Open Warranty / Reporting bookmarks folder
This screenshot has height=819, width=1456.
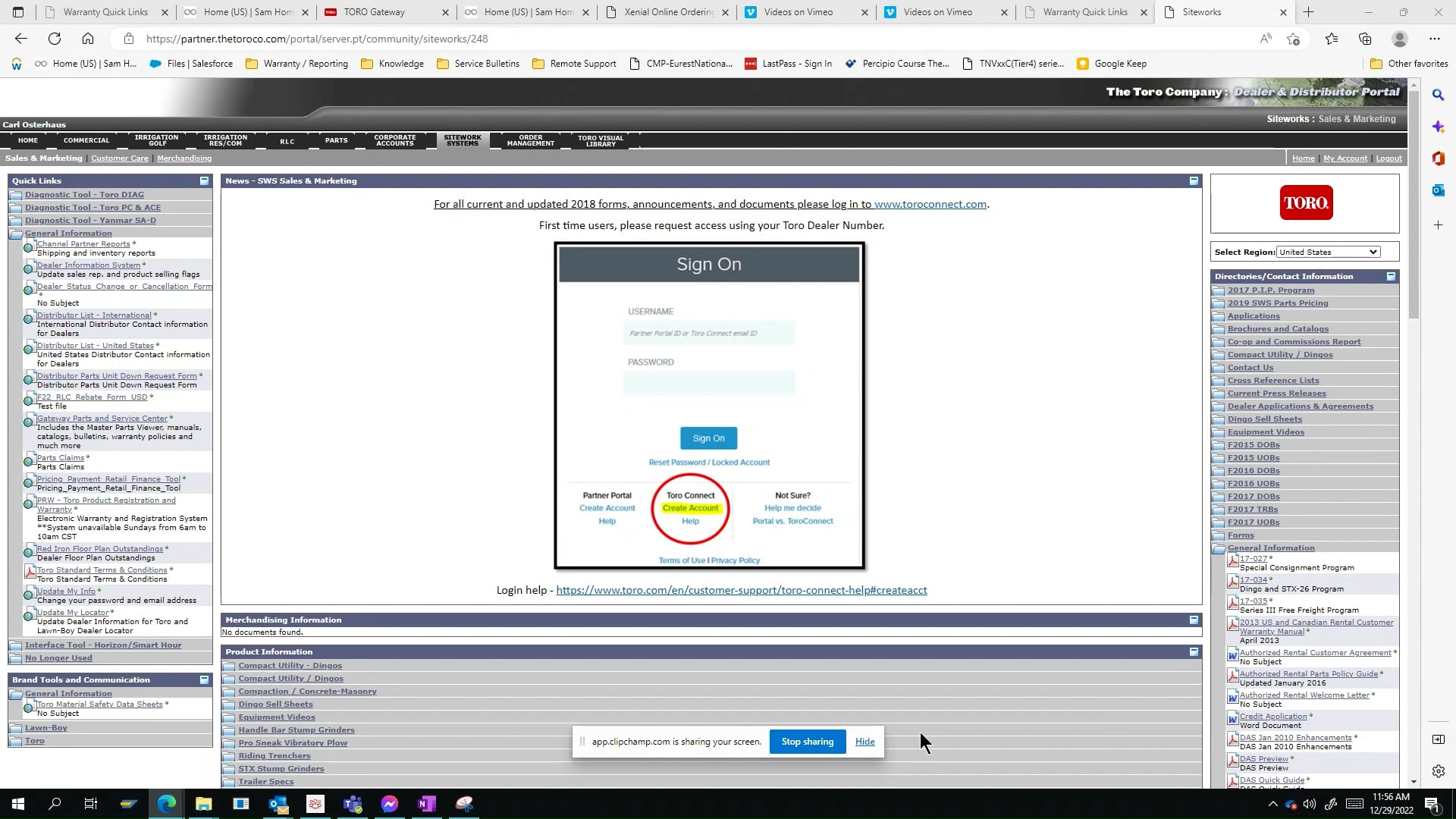pyautogui.click(x=297, y=64)
